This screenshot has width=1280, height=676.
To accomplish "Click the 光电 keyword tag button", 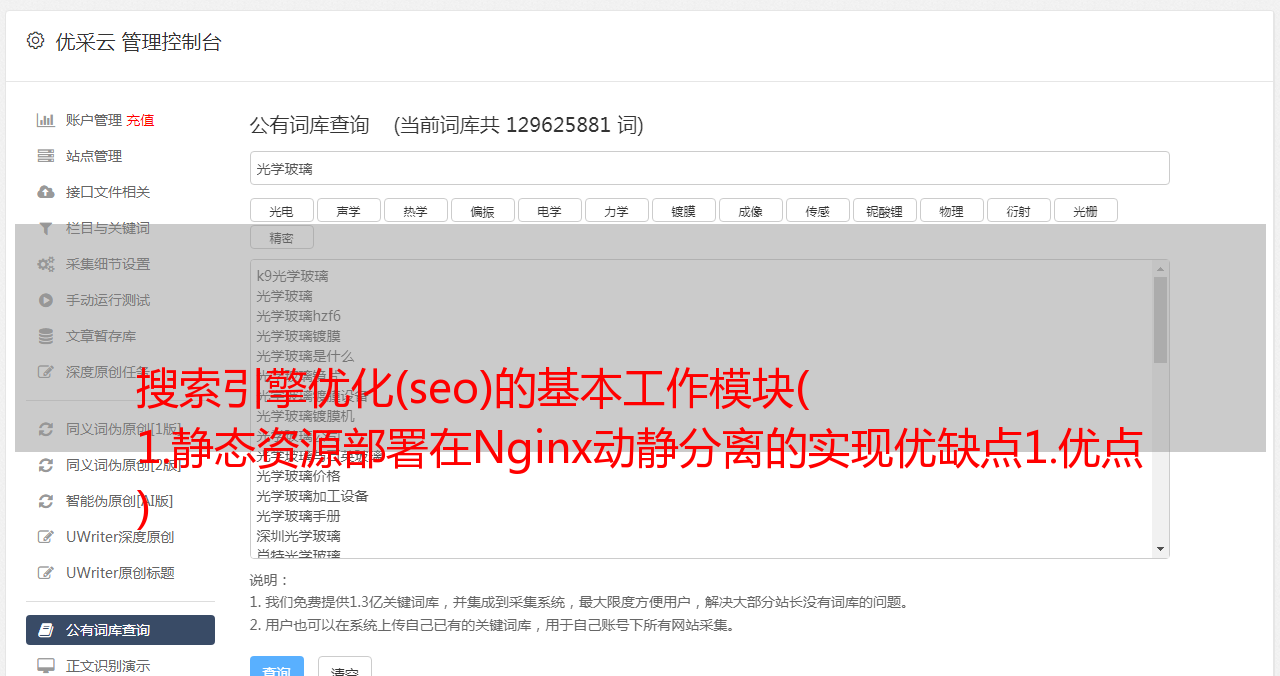I will pyautogui.click(x=282, y=210).
